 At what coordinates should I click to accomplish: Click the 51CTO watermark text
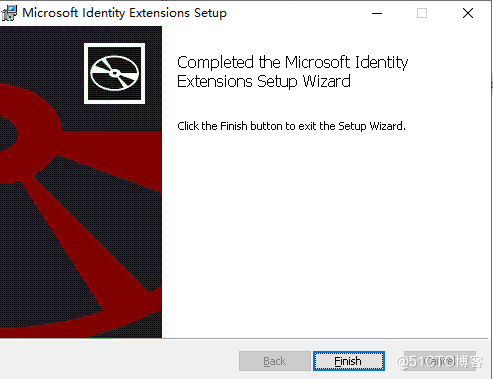[439, 361]
